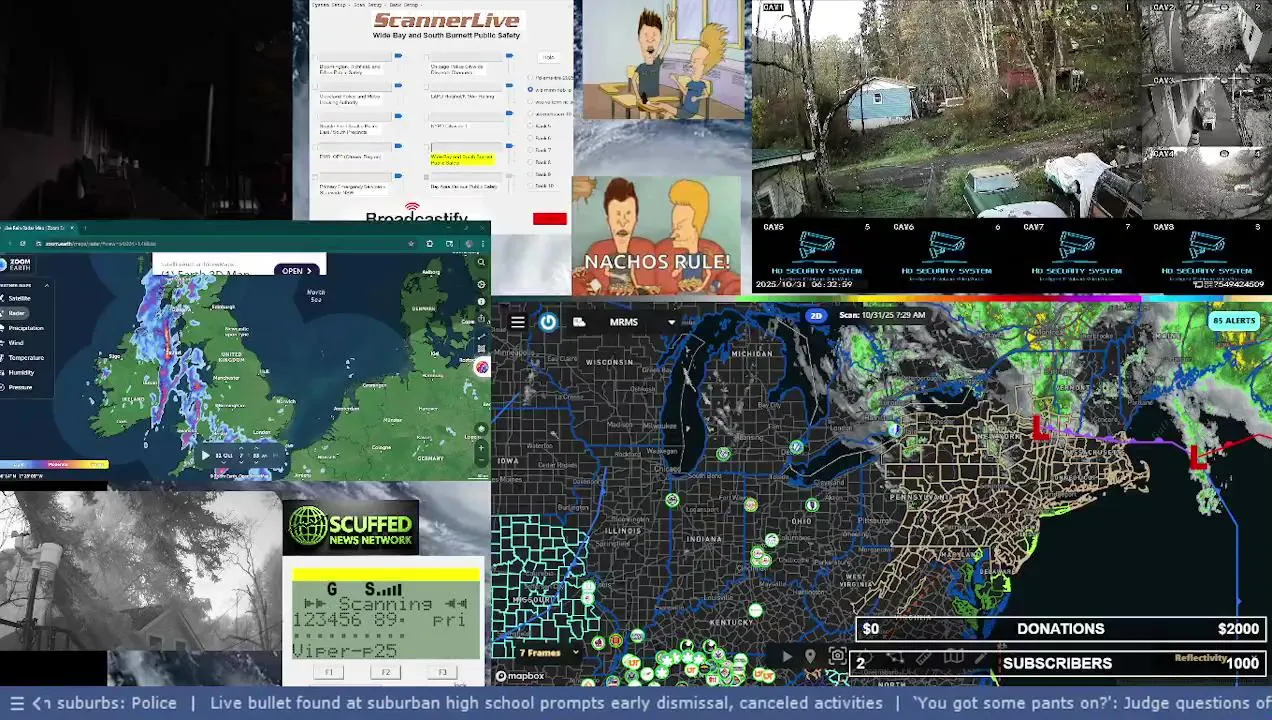Zoom in on the Zoom Earth map

tap(481, 447)
